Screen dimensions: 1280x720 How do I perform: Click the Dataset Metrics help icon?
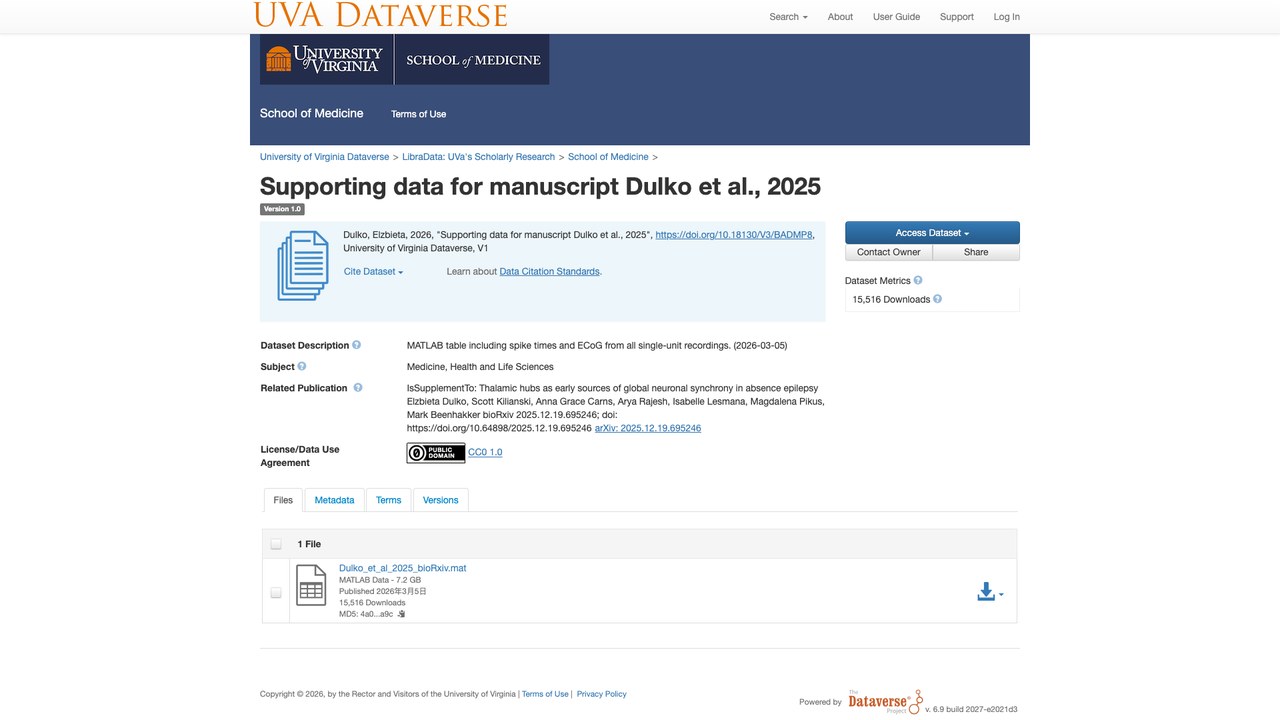918,281
